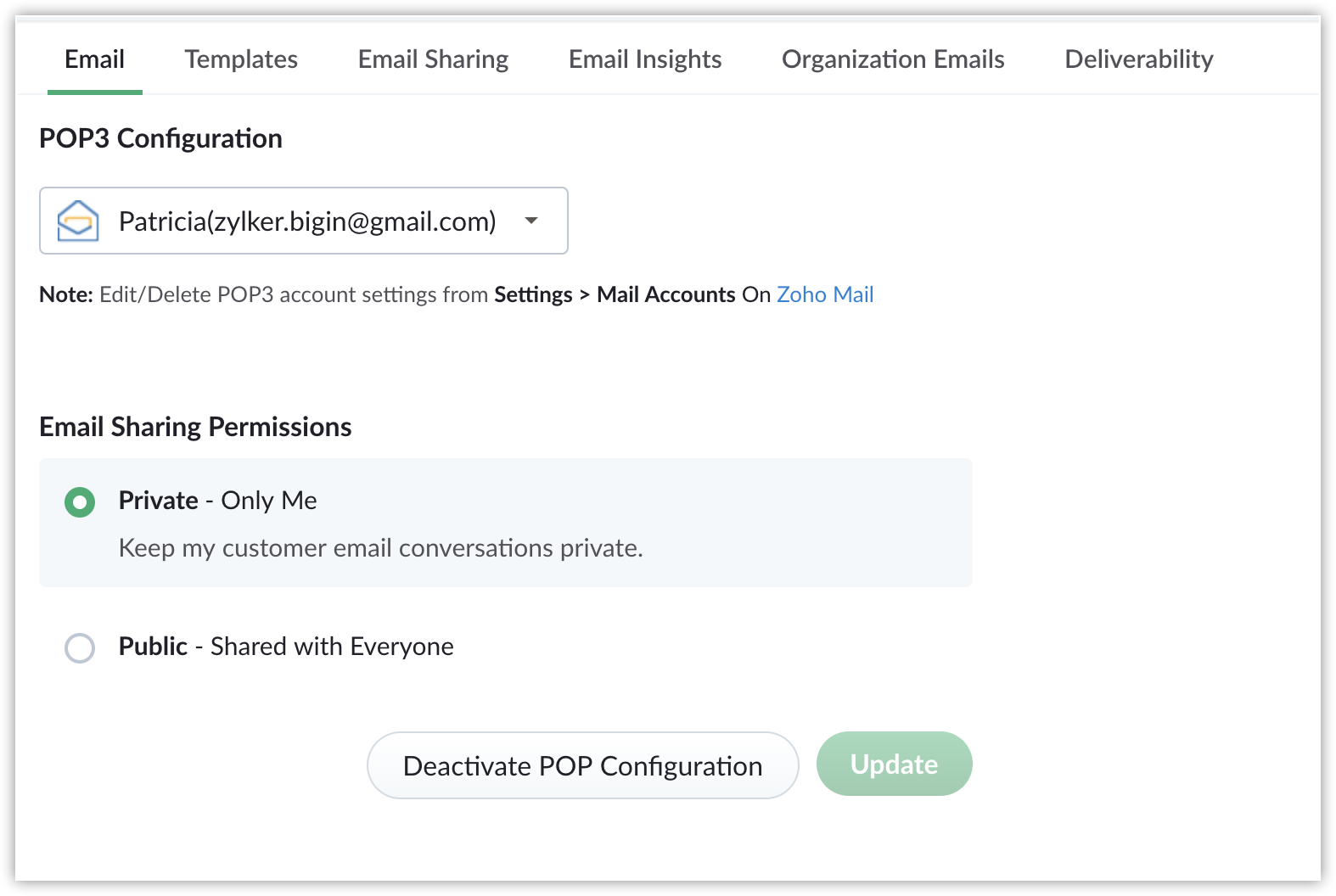Open the Organization Emails tab
1336x896 pixels.
(x=893, y=59)
